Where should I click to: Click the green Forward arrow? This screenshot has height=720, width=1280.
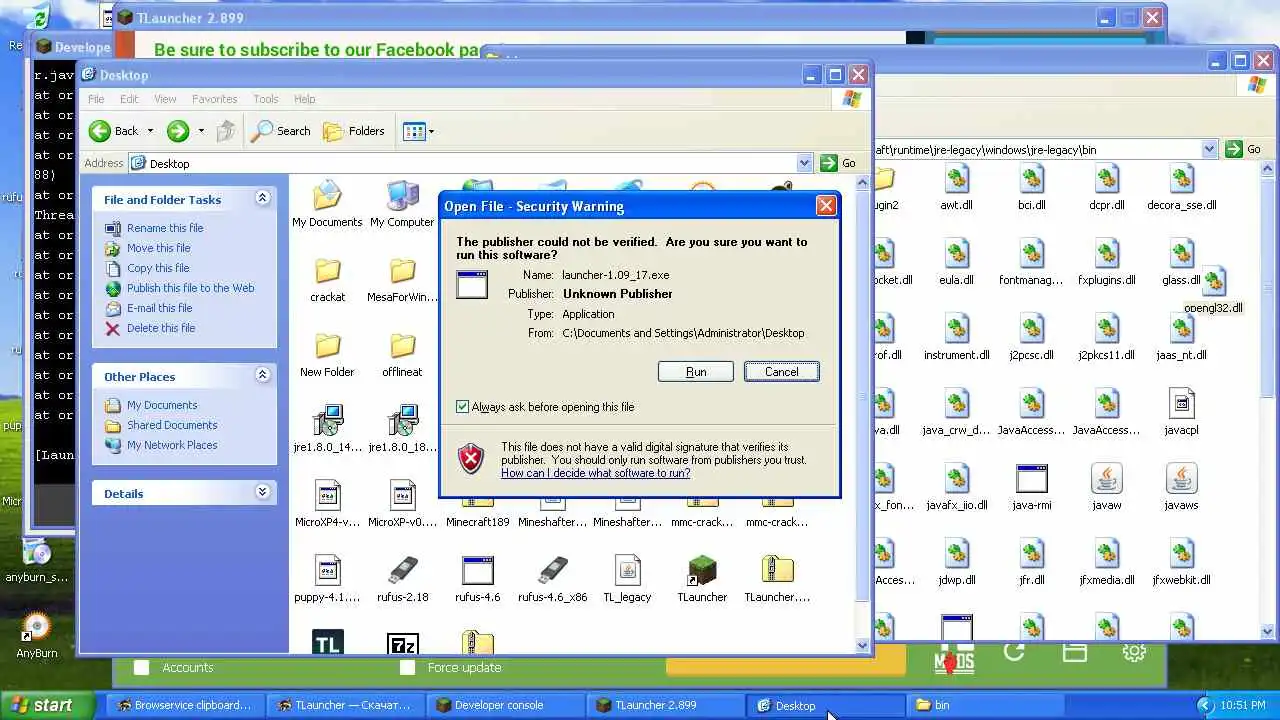pos(178,131)
